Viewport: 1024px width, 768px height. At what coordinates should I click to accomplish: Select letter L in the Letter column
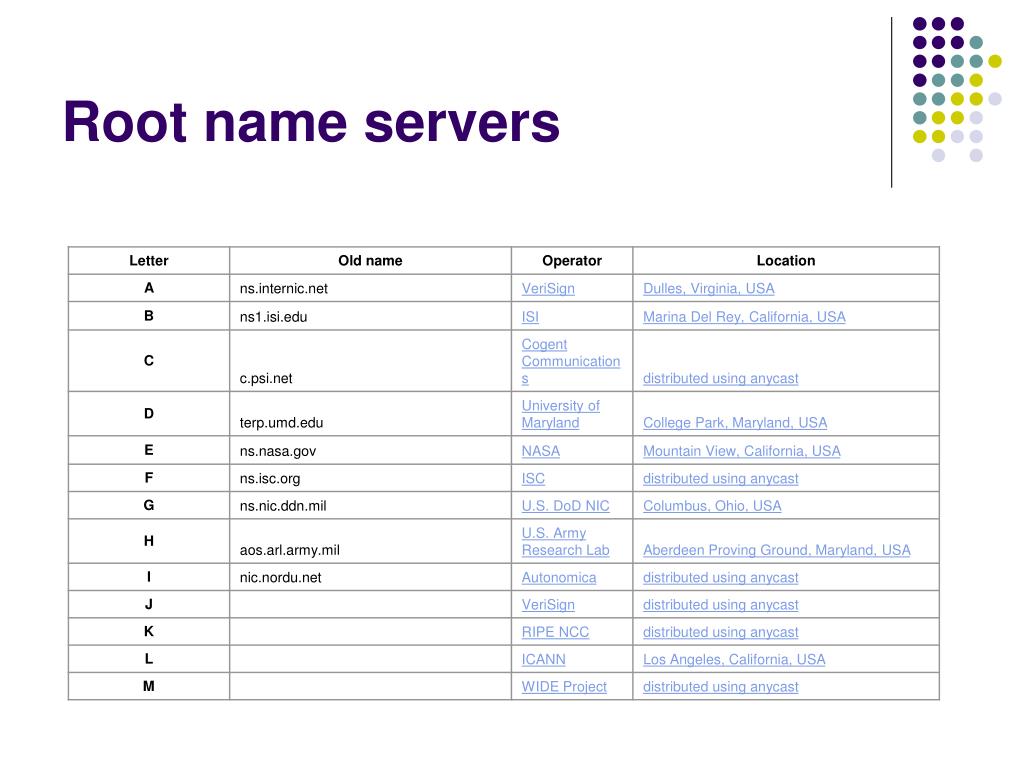[149, 659]
